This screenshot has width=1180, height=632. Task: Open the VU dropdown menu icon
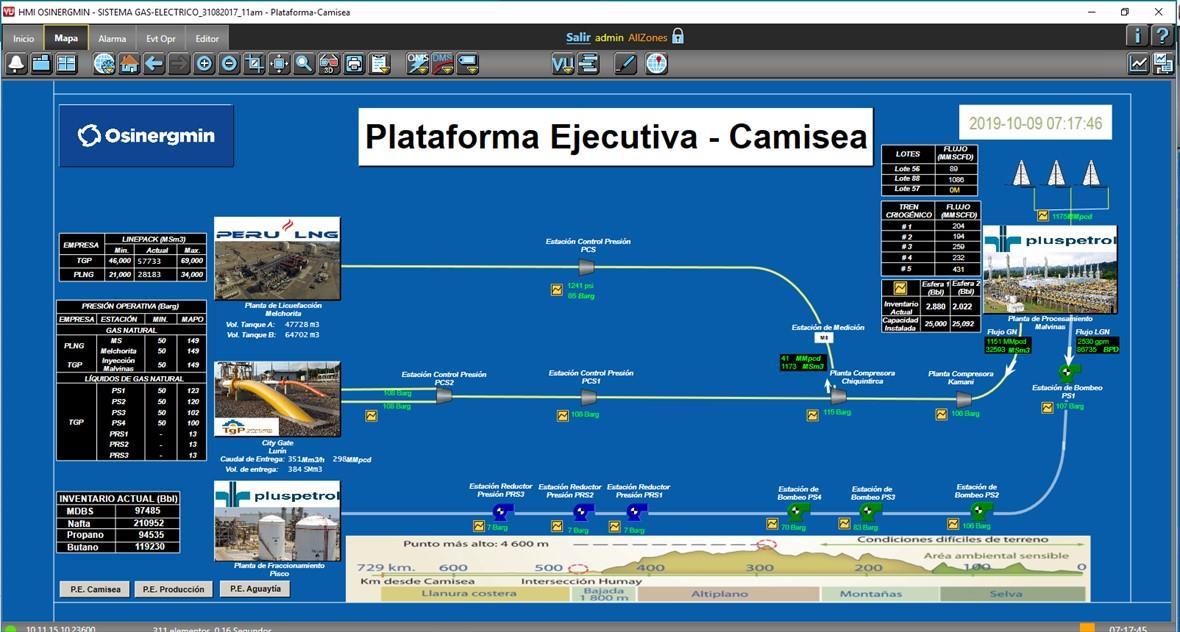(x=562, y=64)
